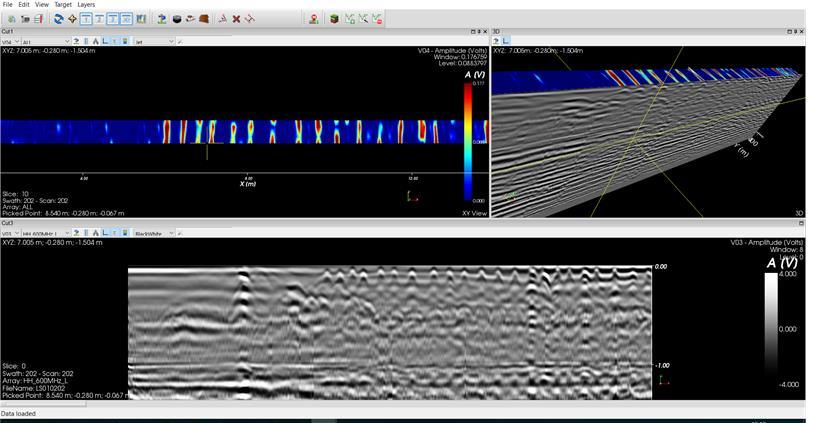
Task: Open the File menu
Action: pyautogui.click(x=7, y=4)
